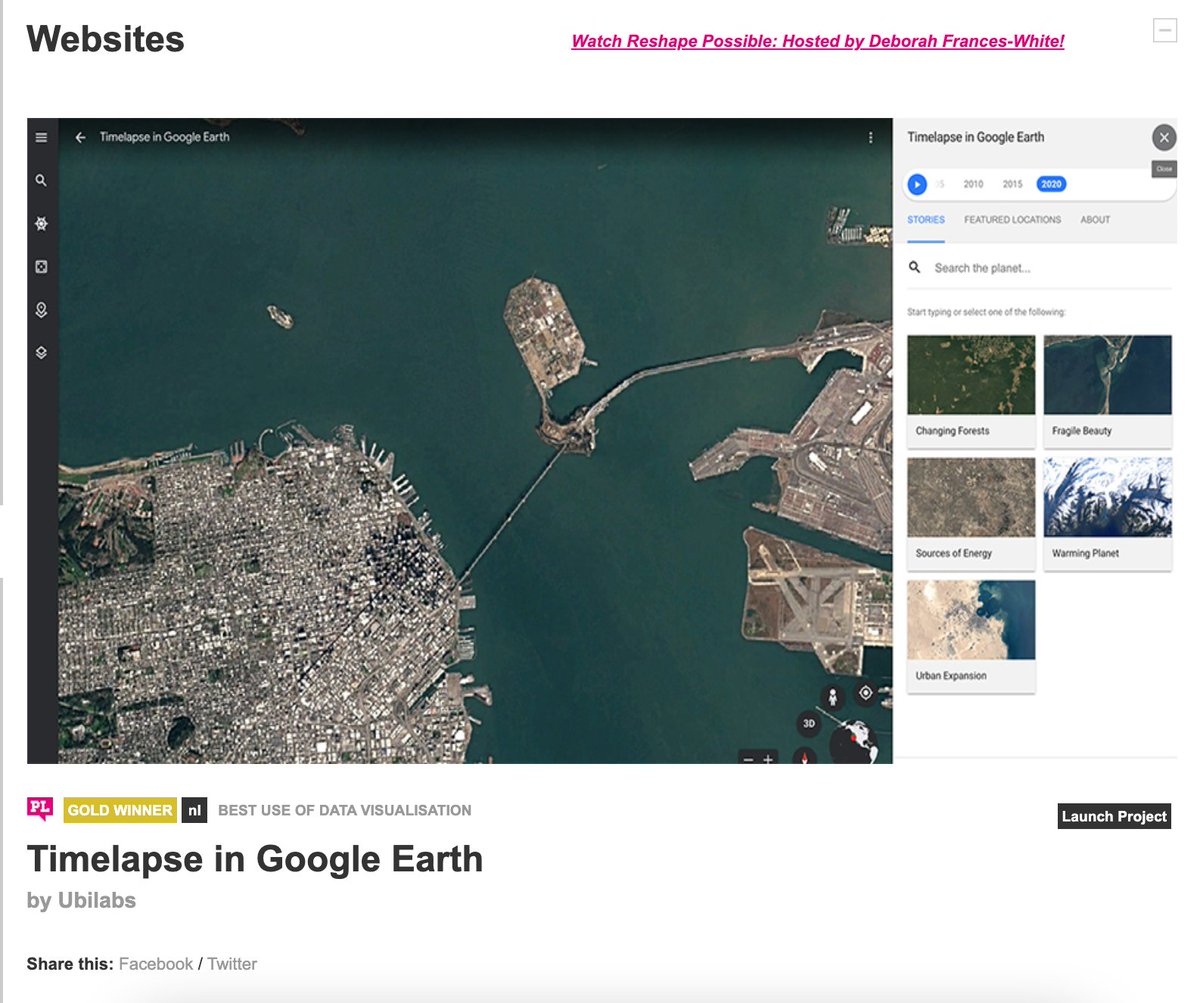The width and height of the screenshot is (1200, 1003).
Task: Open Voyager via the ship's wheel icon
Action: tap(40, 223)
